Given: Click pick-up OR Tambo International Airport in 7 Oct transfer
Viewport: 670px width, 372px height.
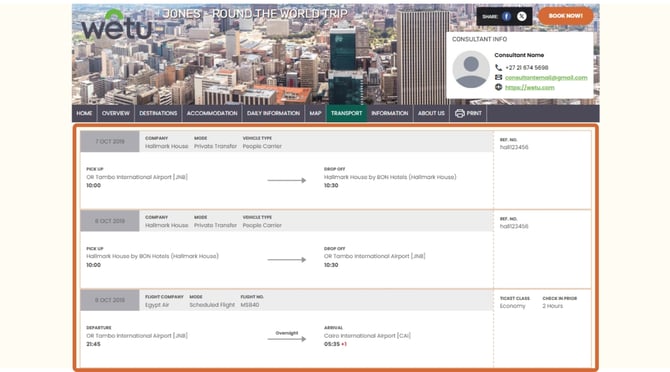Looking at the screenshot, I should (137, 177).
